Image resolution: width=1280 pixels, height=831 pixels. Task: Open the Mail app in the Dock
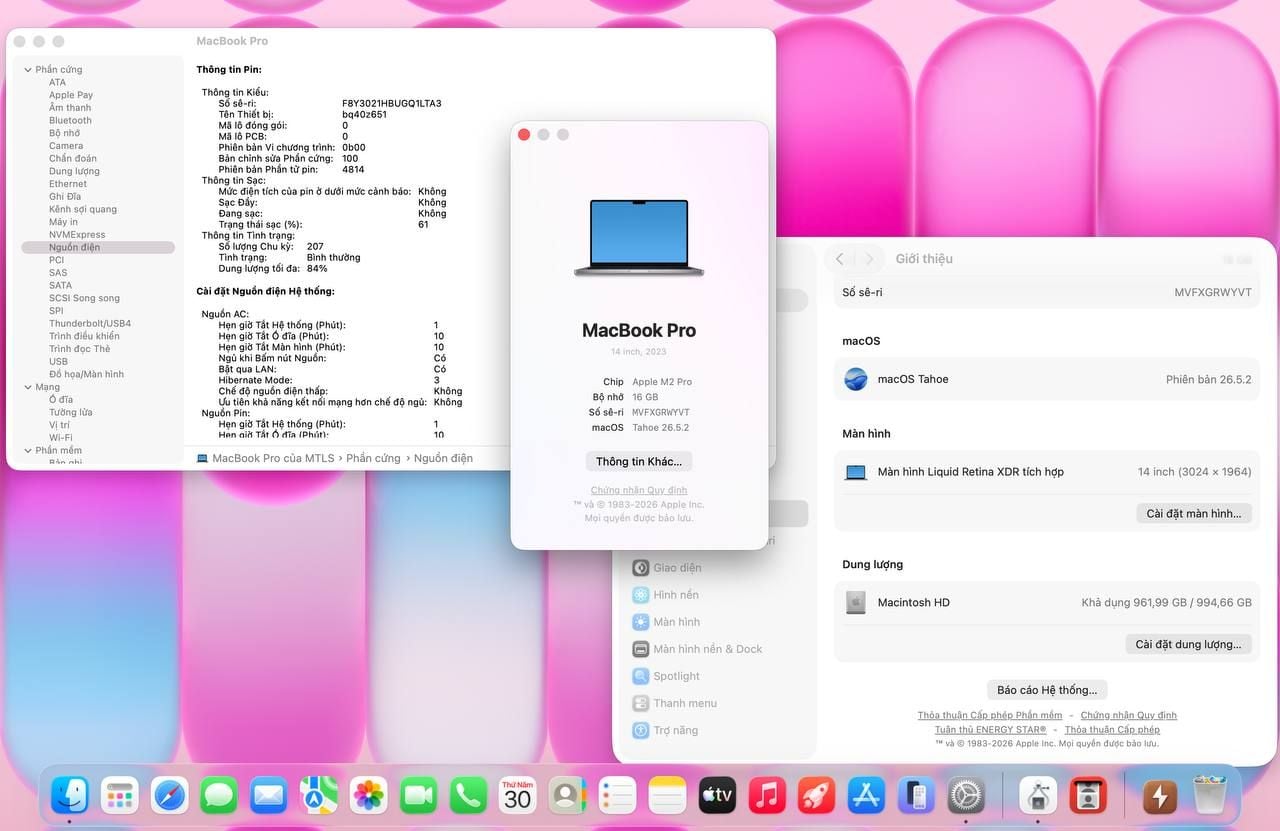tap(268, 796)
